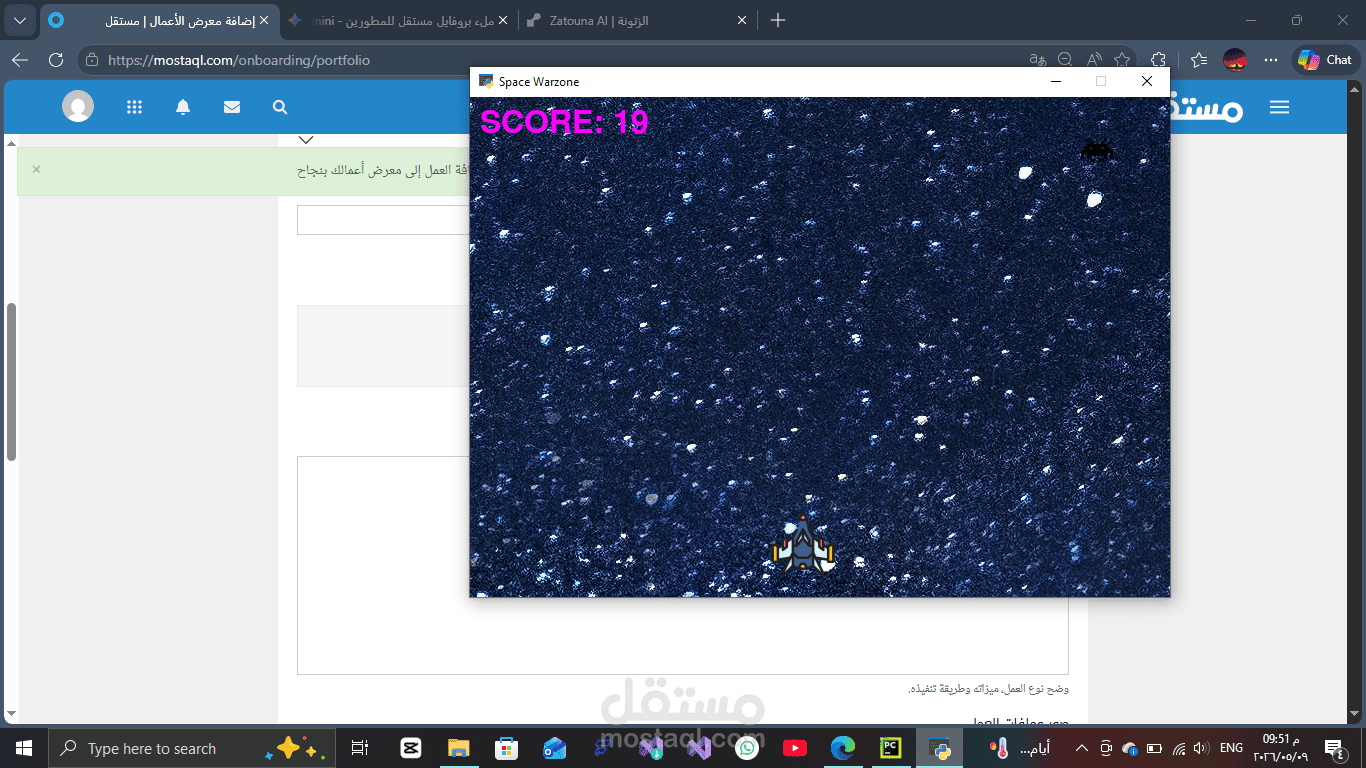1366x768 pixels.
Task: Open the browser profile avatar
Action: (x=1235, y=60)
